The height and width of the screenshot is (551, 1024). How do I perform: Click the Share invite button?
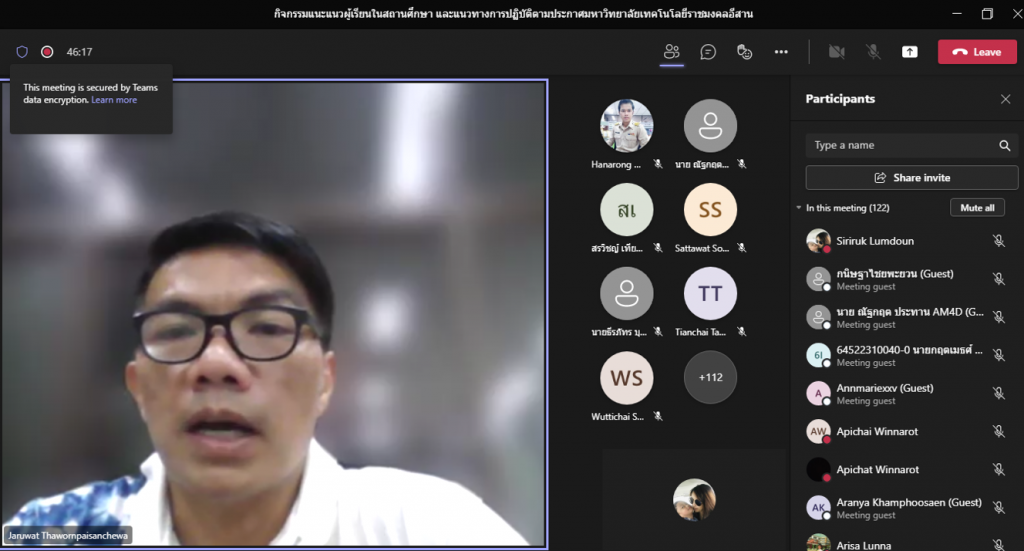point(911,178)
